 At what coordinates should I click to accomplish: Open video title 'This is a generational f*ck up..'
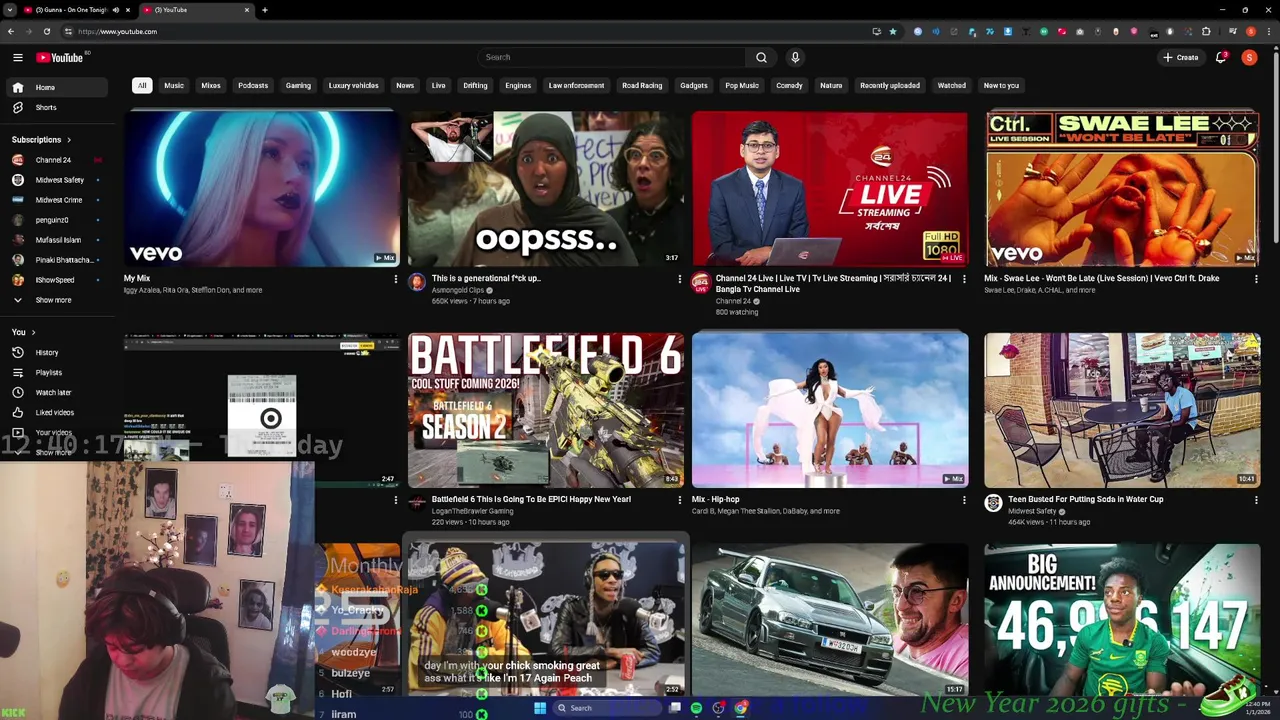(486, 278)
